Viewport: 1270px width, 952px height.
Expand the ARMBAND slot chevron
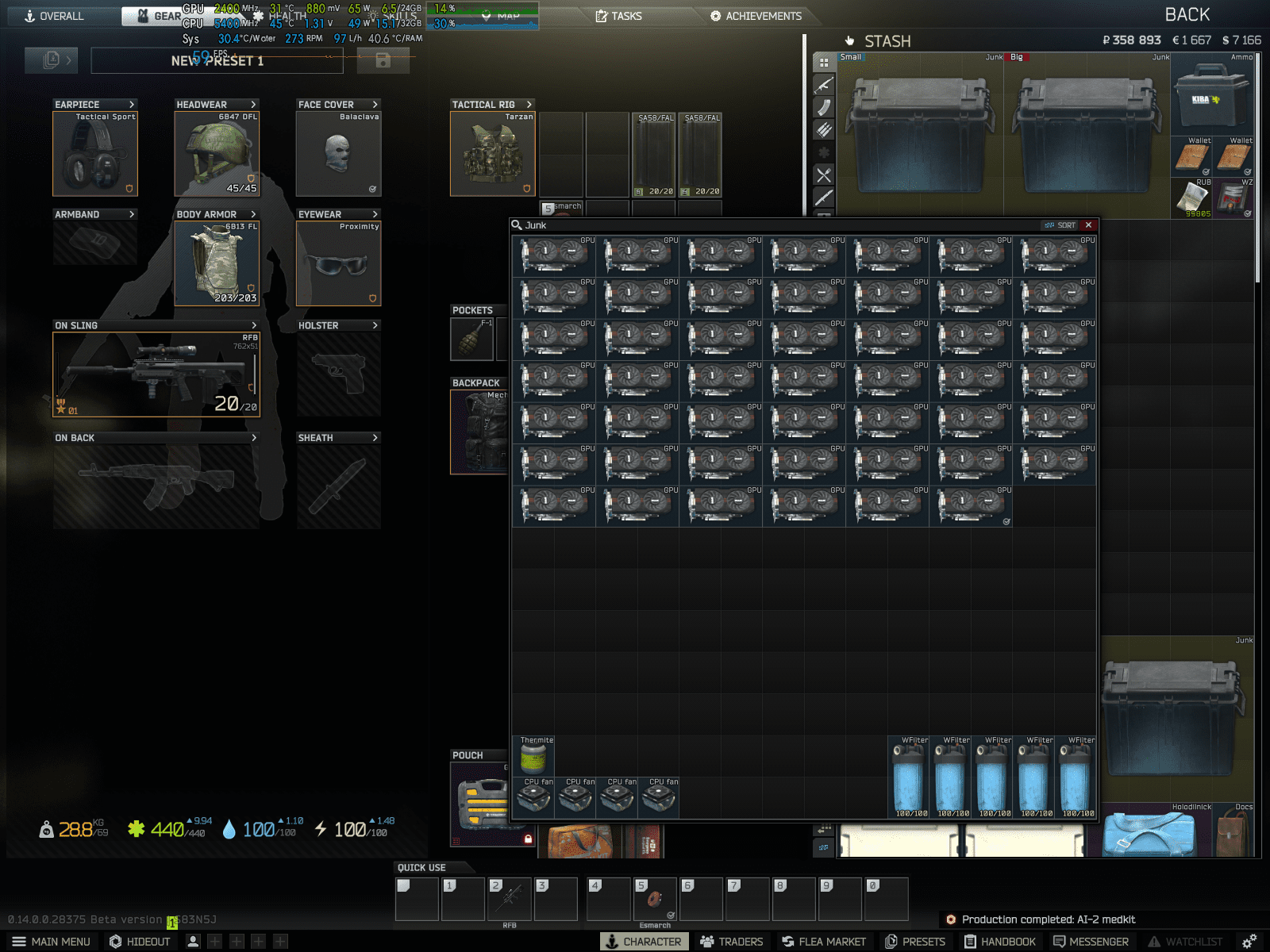pos(132,214)
